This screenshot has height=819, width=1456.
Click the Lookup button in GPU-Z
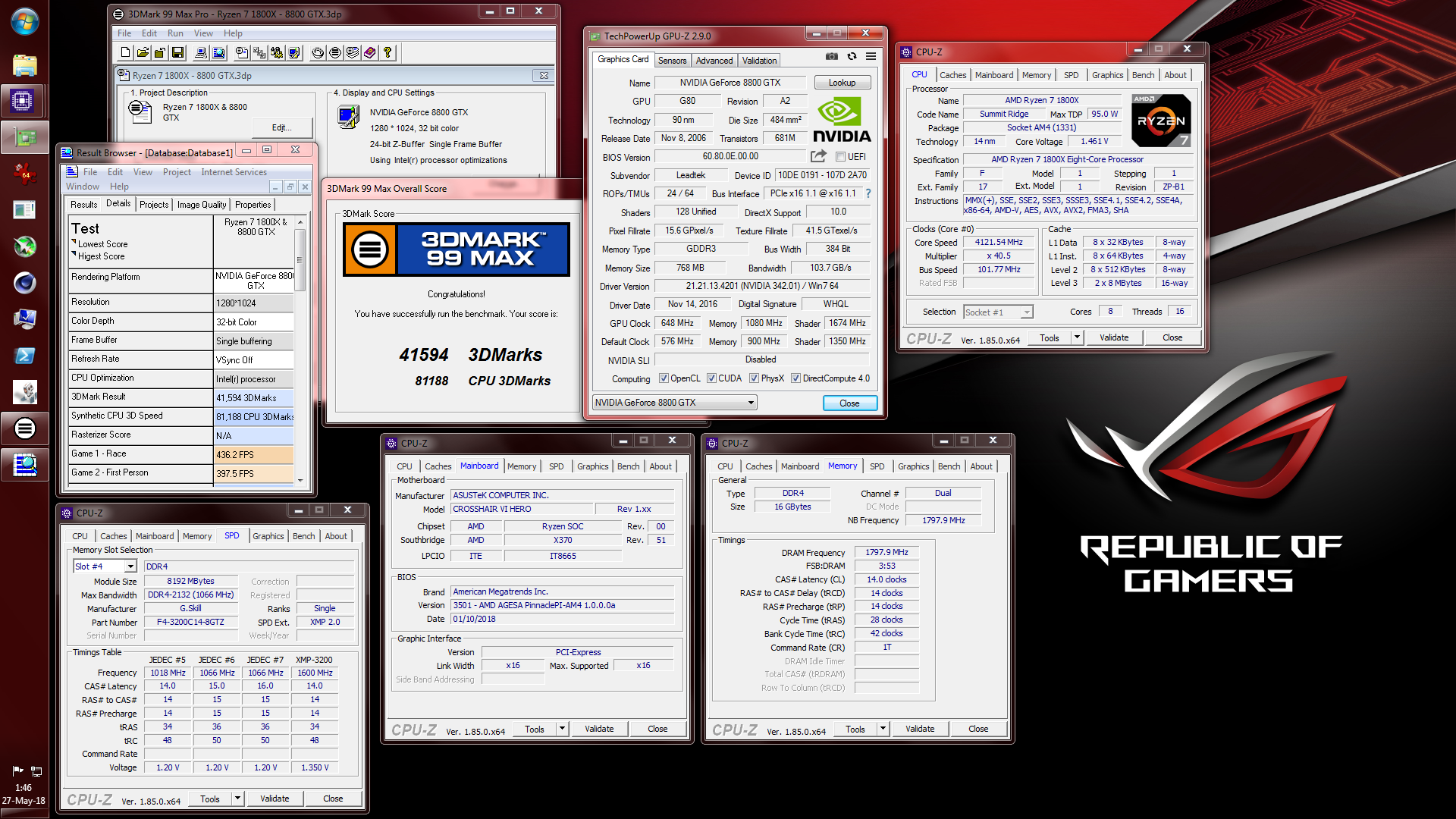tap(843, 83)
